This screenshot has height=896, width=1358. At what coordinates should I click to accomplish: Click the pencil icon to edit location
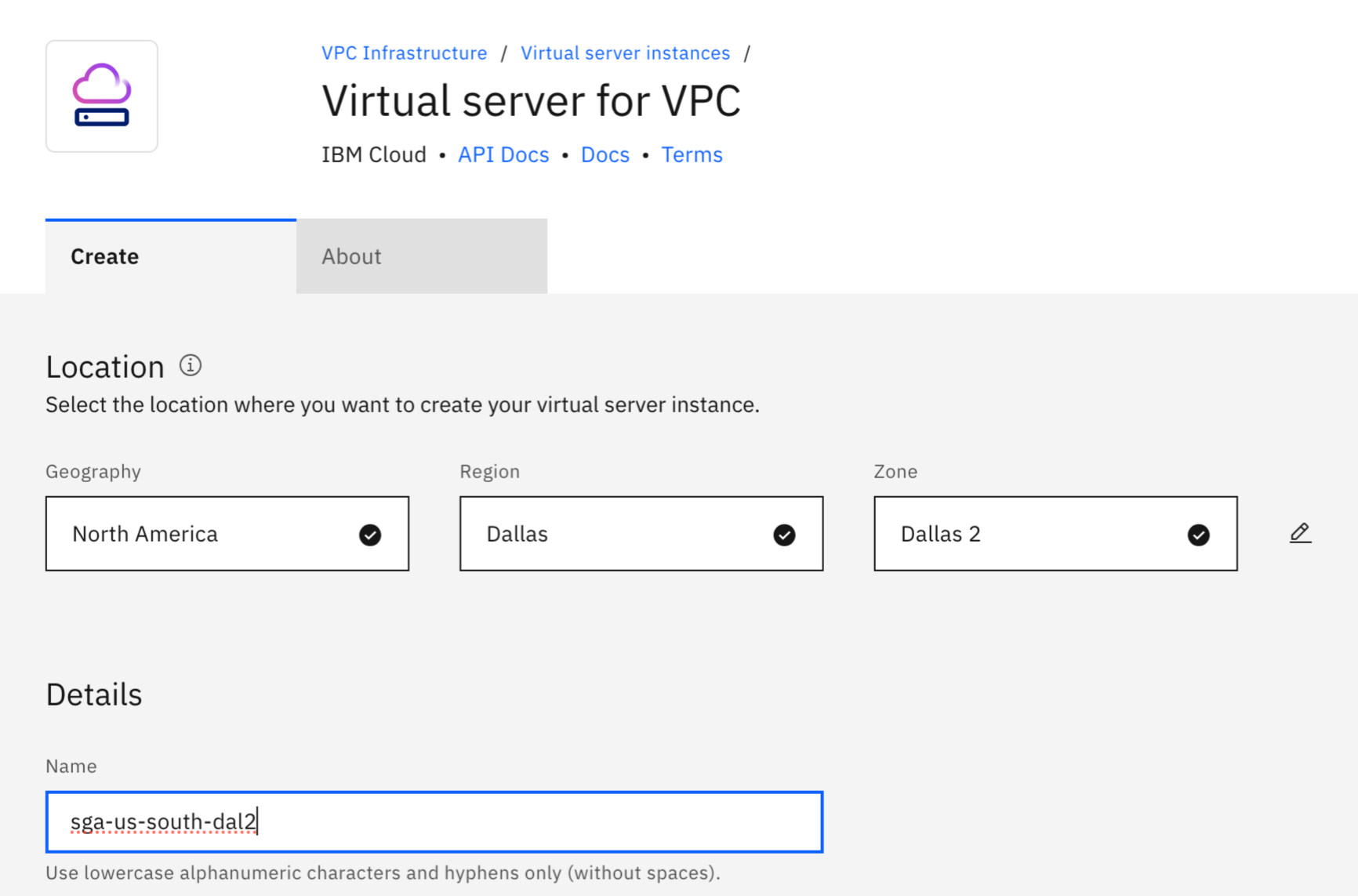(1300, 533)
